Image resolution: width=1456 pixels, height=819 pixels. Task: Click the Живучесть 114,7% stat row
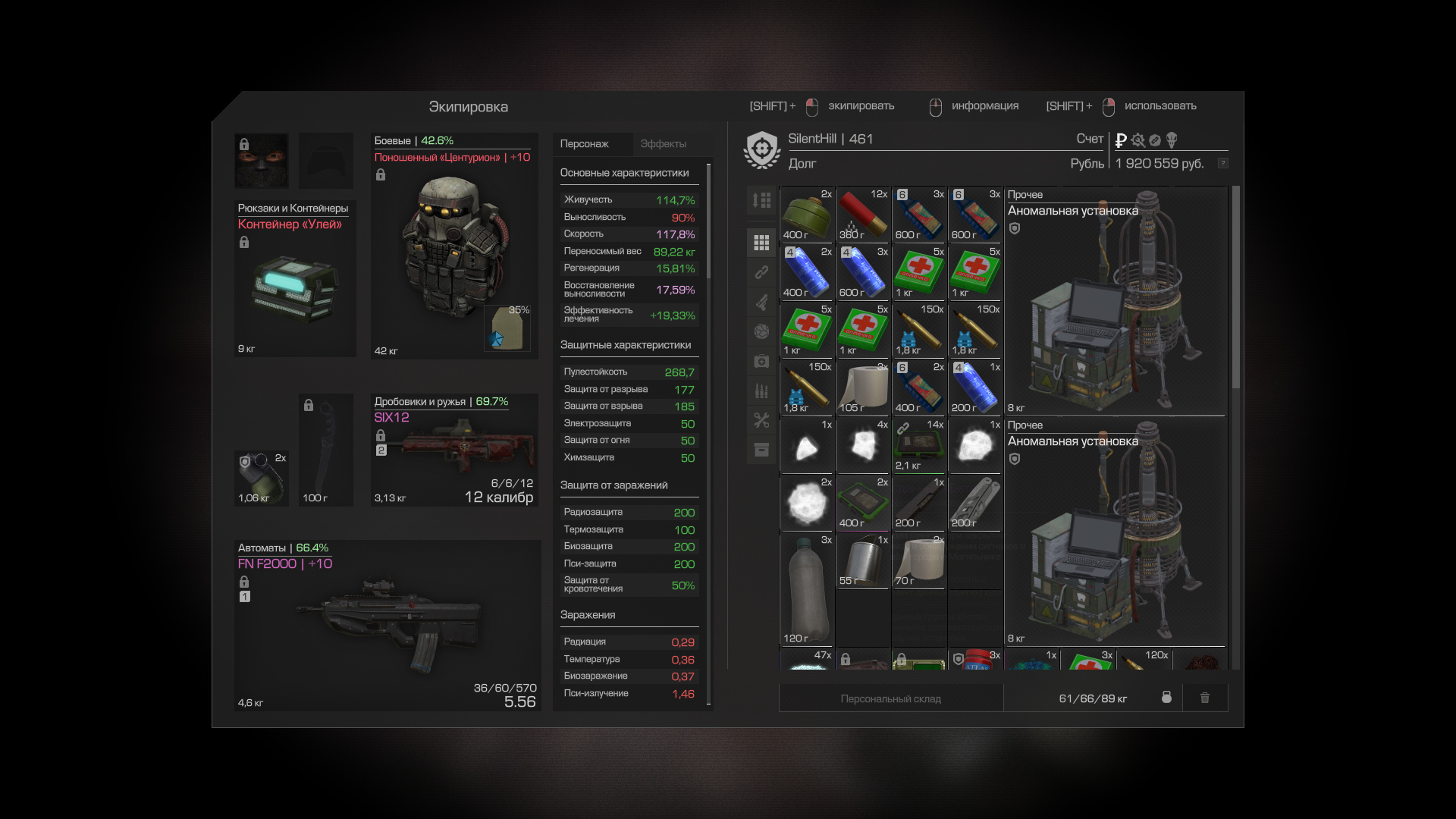pyautogui.click(x=629, y=199)
